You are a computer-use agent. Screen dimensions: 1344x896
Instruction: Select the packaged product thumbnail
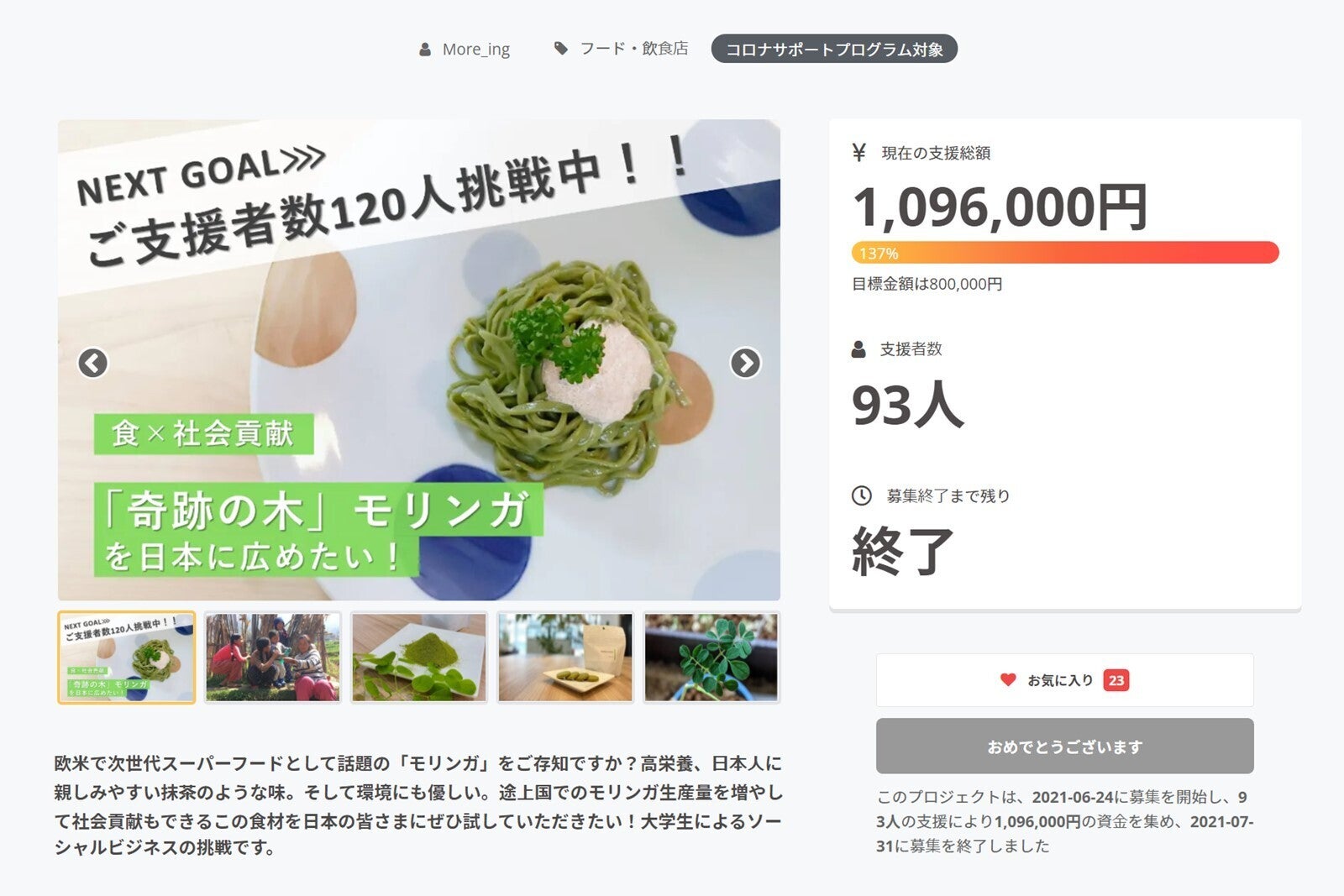[565, 658]
